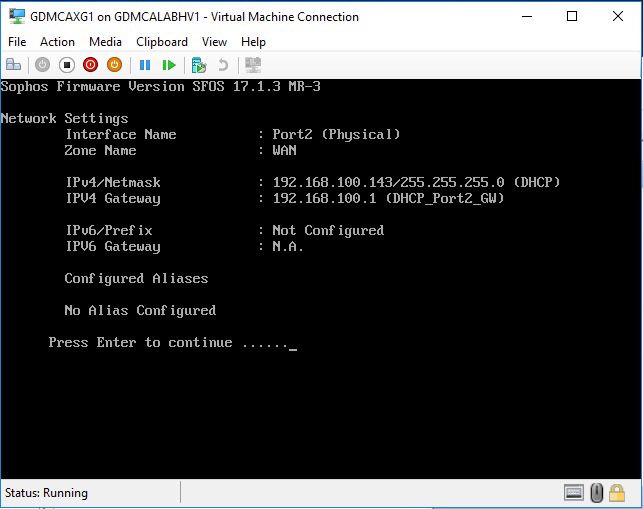Click the 'Not Configured' IPv6 value
The height and width of the screenshot is (509, 643).
click(328, 231)
